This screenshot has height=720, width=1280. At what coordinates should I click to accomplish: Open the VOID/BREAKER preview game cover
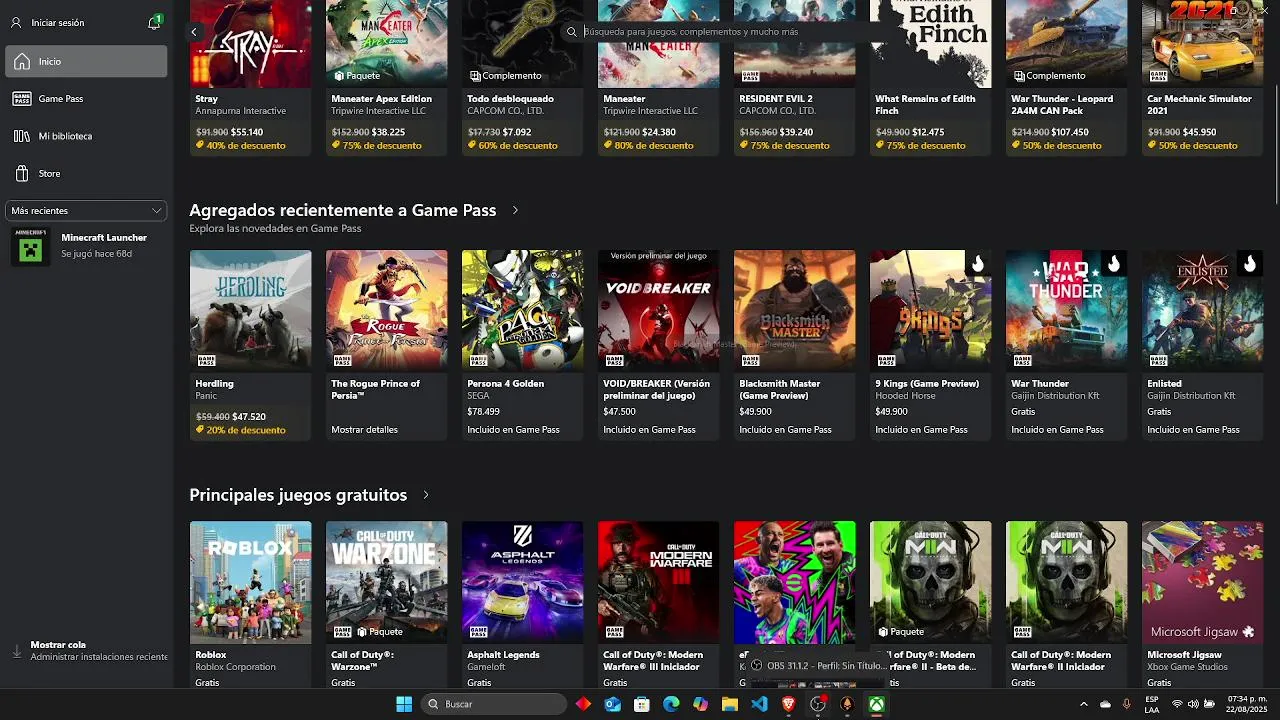click(x=659, y=310)
